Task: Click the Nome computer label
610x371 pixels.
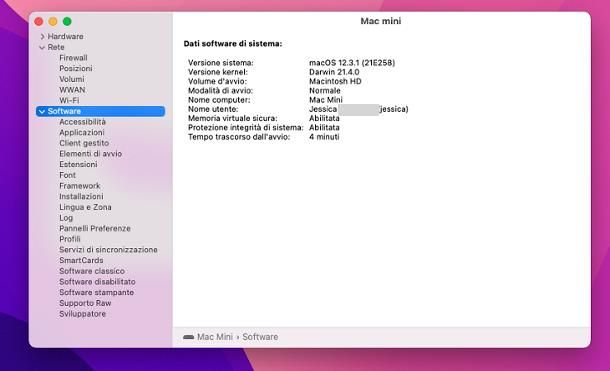Action: (219, 100)
